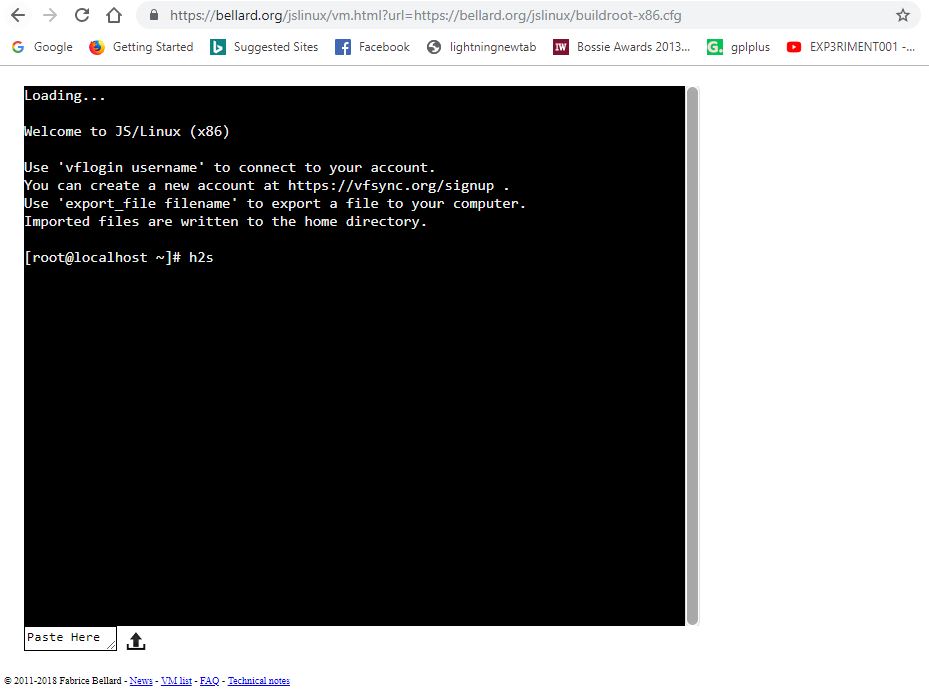Open the Google bookmark
This screenshot has width=929, height=691.
click(x=41, y=46)
